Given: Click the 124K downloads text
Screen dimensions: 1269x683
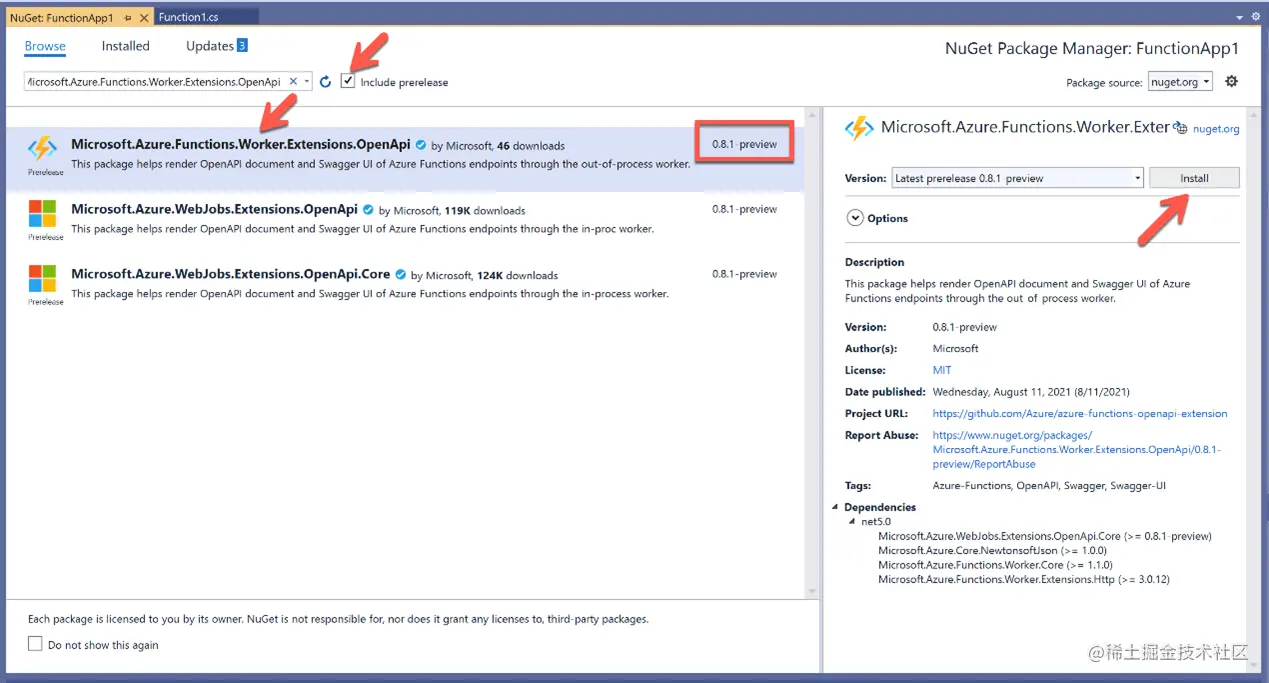Looking at the screenshot, I should (x=517, y=276).
